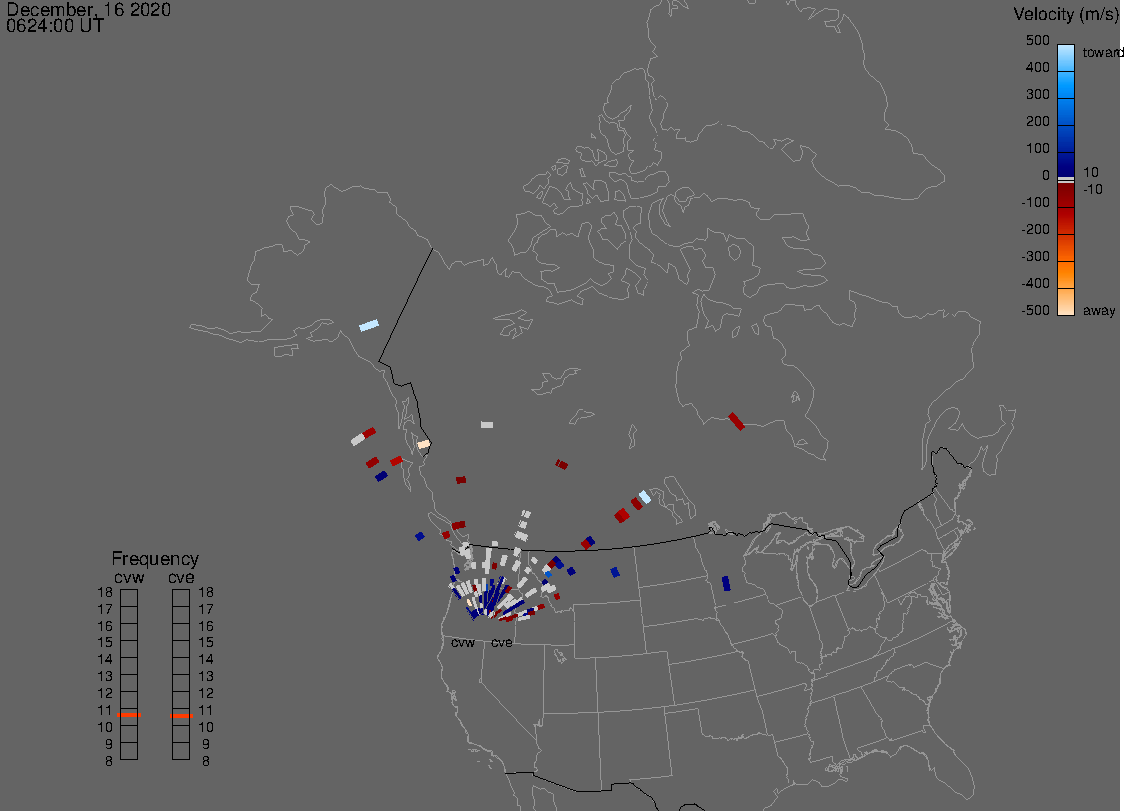Select the pale peach -400 to -500 colorbar segment

(x=1066, y=301)
